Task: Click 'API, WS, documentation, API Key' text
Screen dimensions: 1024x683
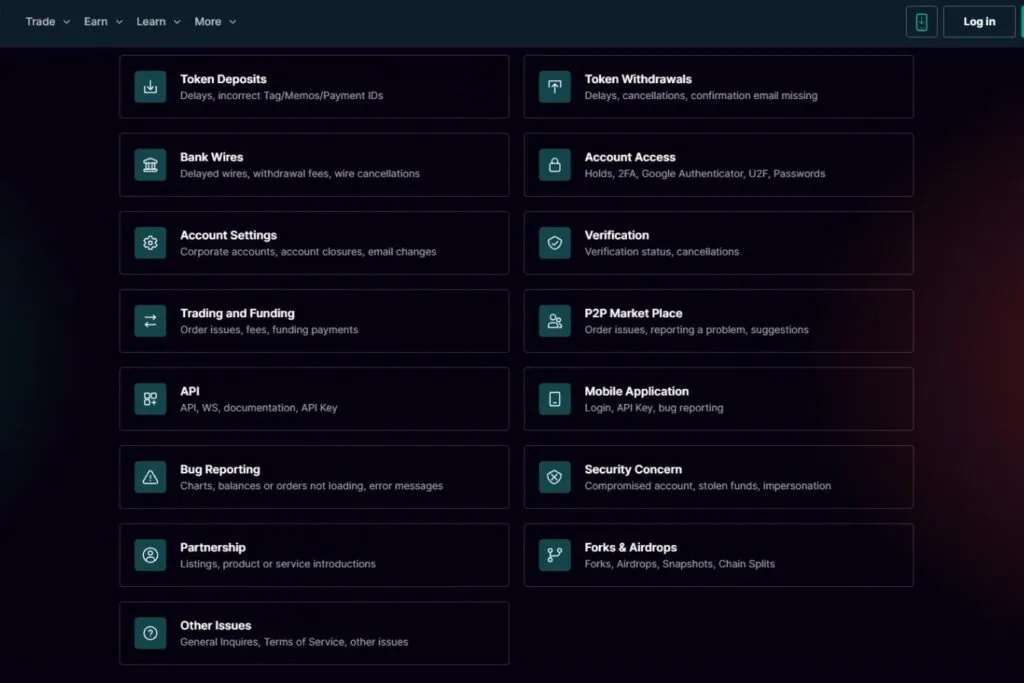Action: [x=259, y=407]
